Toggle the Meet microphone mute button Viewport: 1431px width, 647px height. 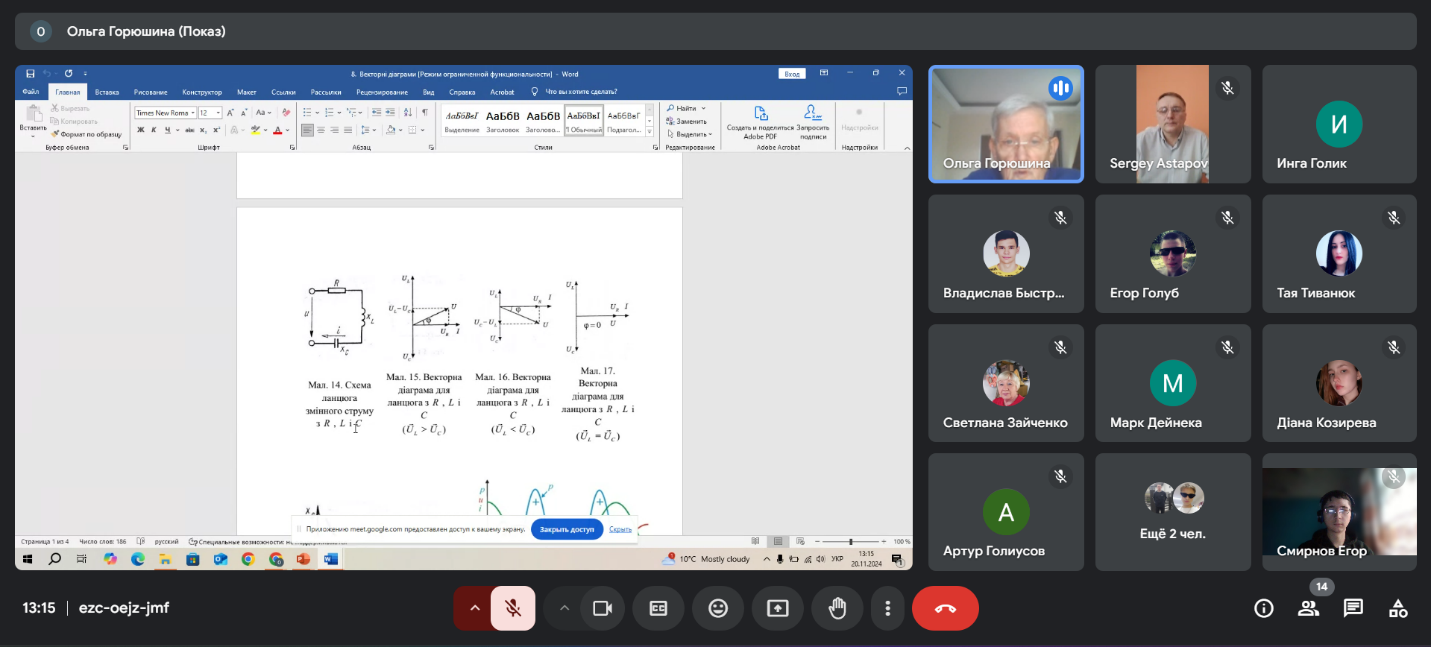tap(512, 608)
